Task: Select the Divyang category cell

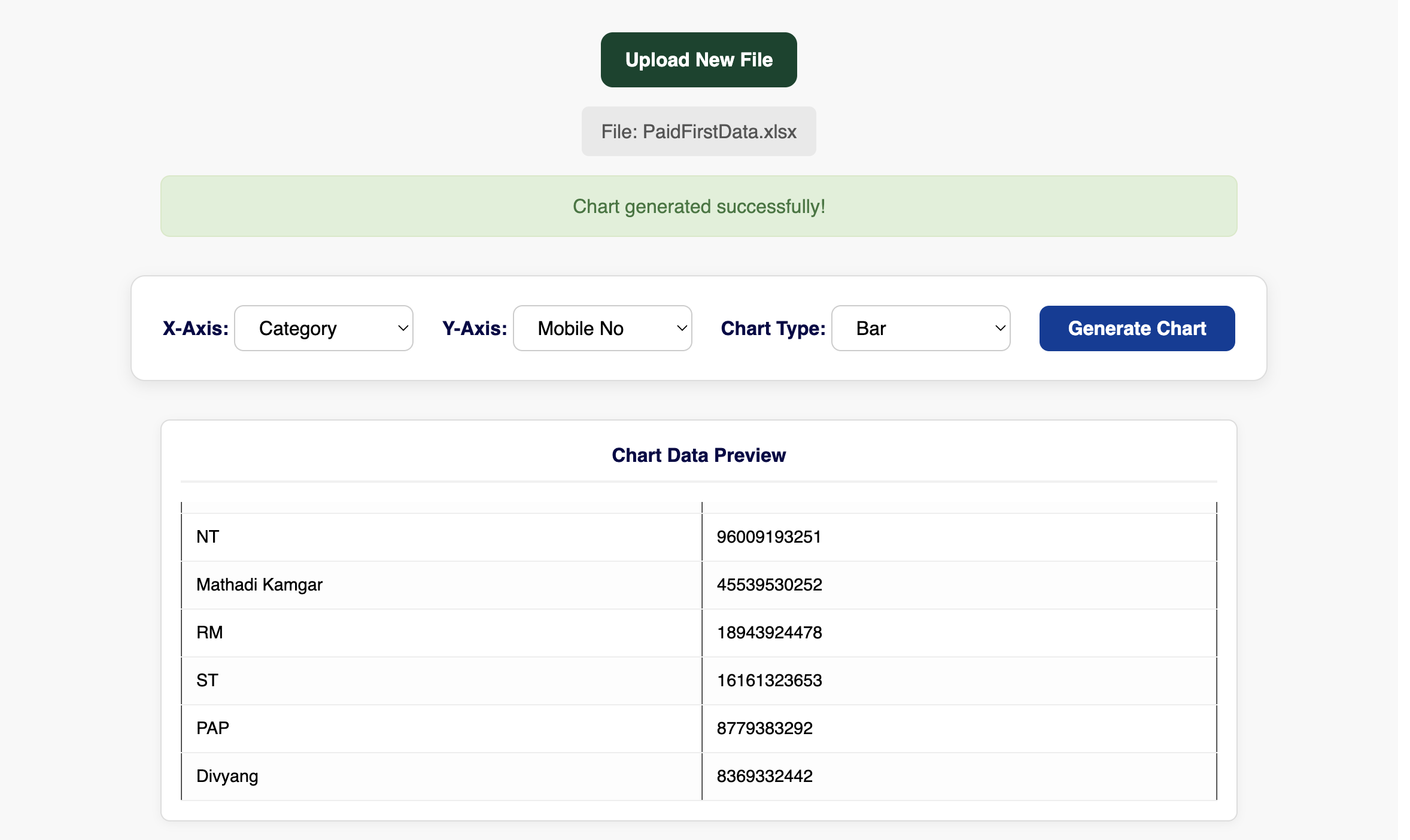Action: [x=442, y=777]
